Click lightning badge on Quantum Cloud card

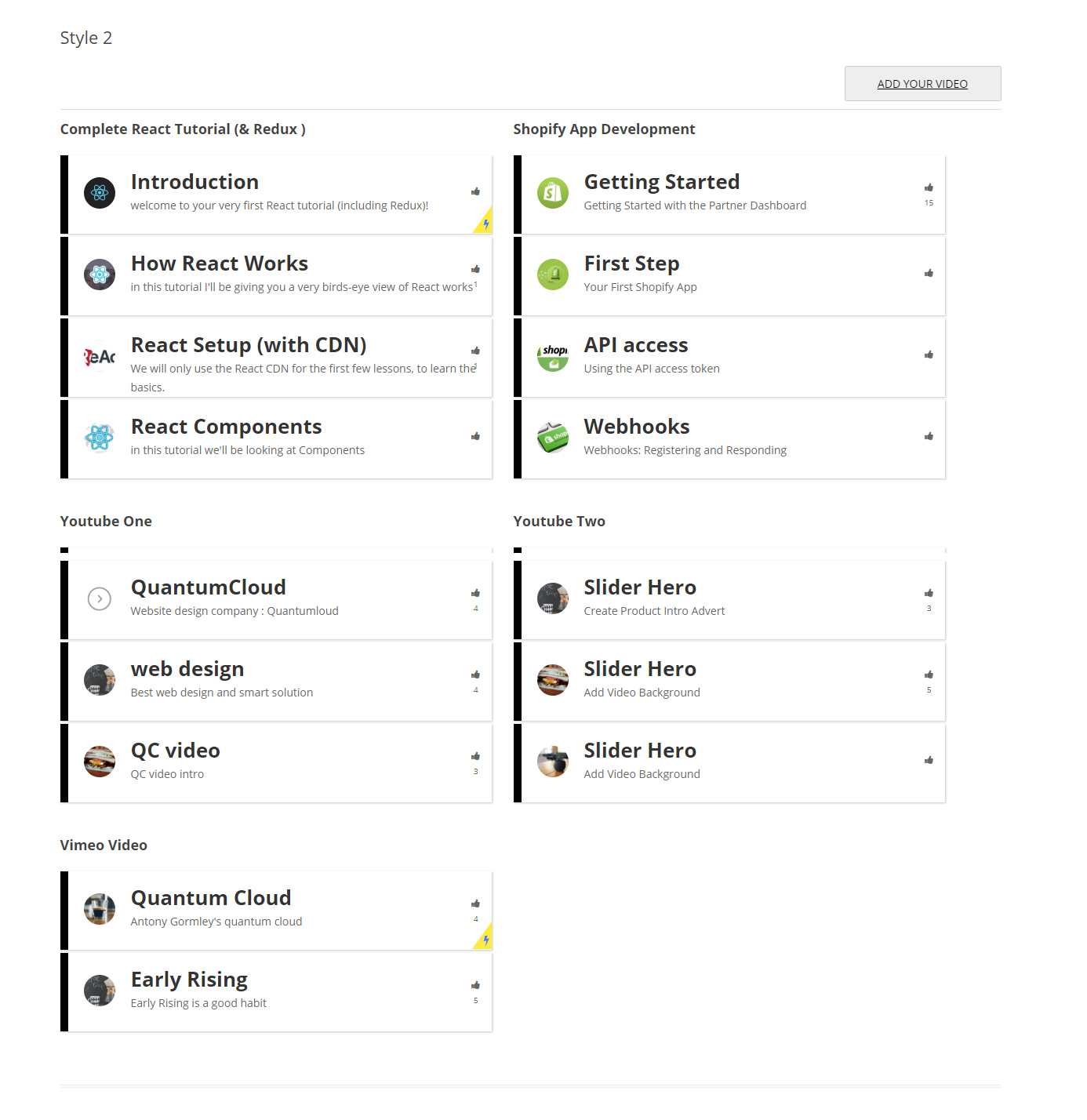pos(485,939)
